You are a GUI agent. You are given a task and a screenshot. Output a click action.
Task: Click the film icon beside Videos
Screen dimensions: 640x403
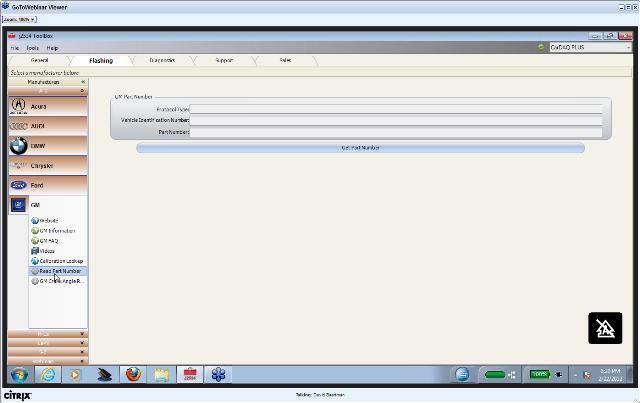point(35,251)
